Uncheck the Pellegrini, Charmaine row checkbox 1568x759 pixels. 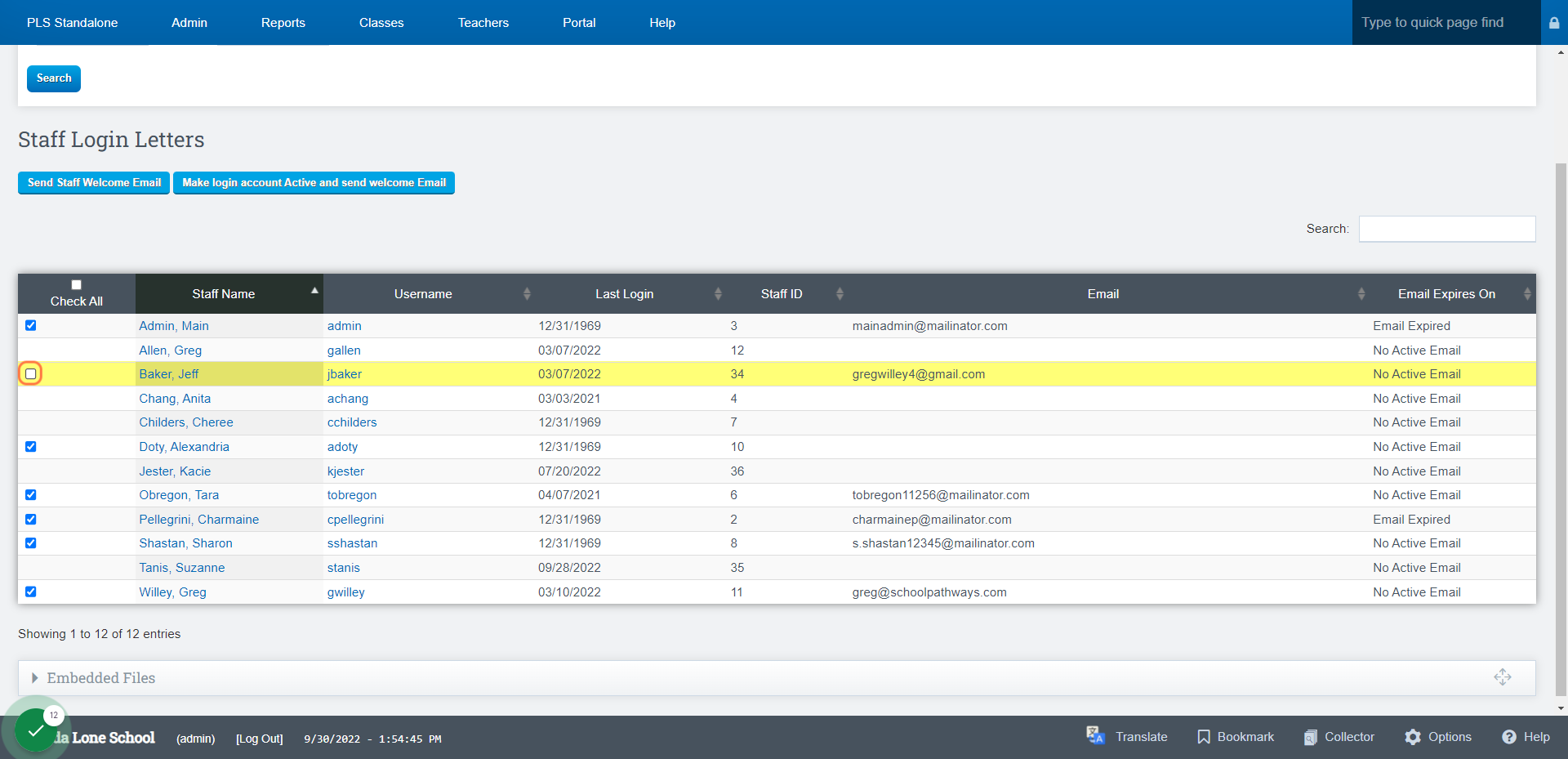(x=31, y=520)
